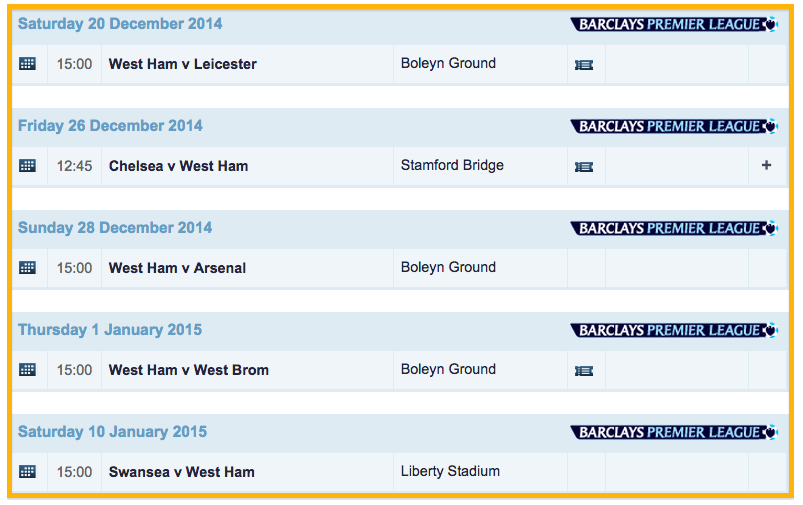Click ticket icon for West Ham v West Brom
Screen dimensions: 803x505
(584, 371)
